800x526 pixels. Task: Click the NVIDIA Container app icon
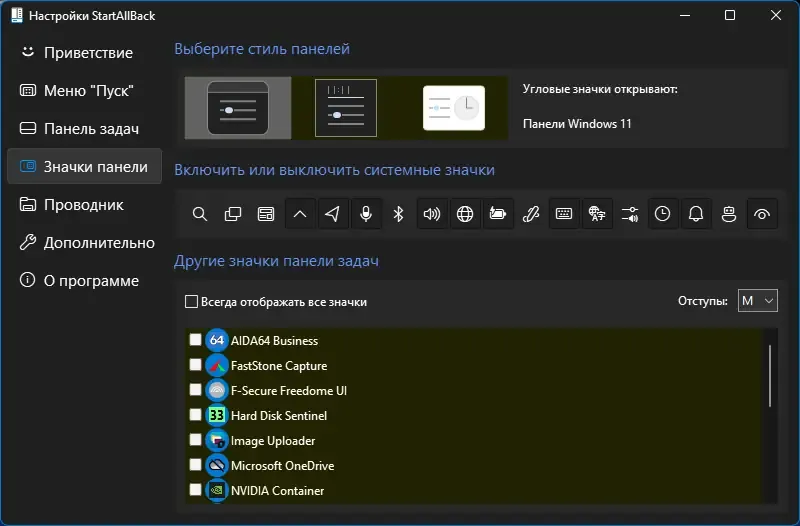tap(216, 490)
